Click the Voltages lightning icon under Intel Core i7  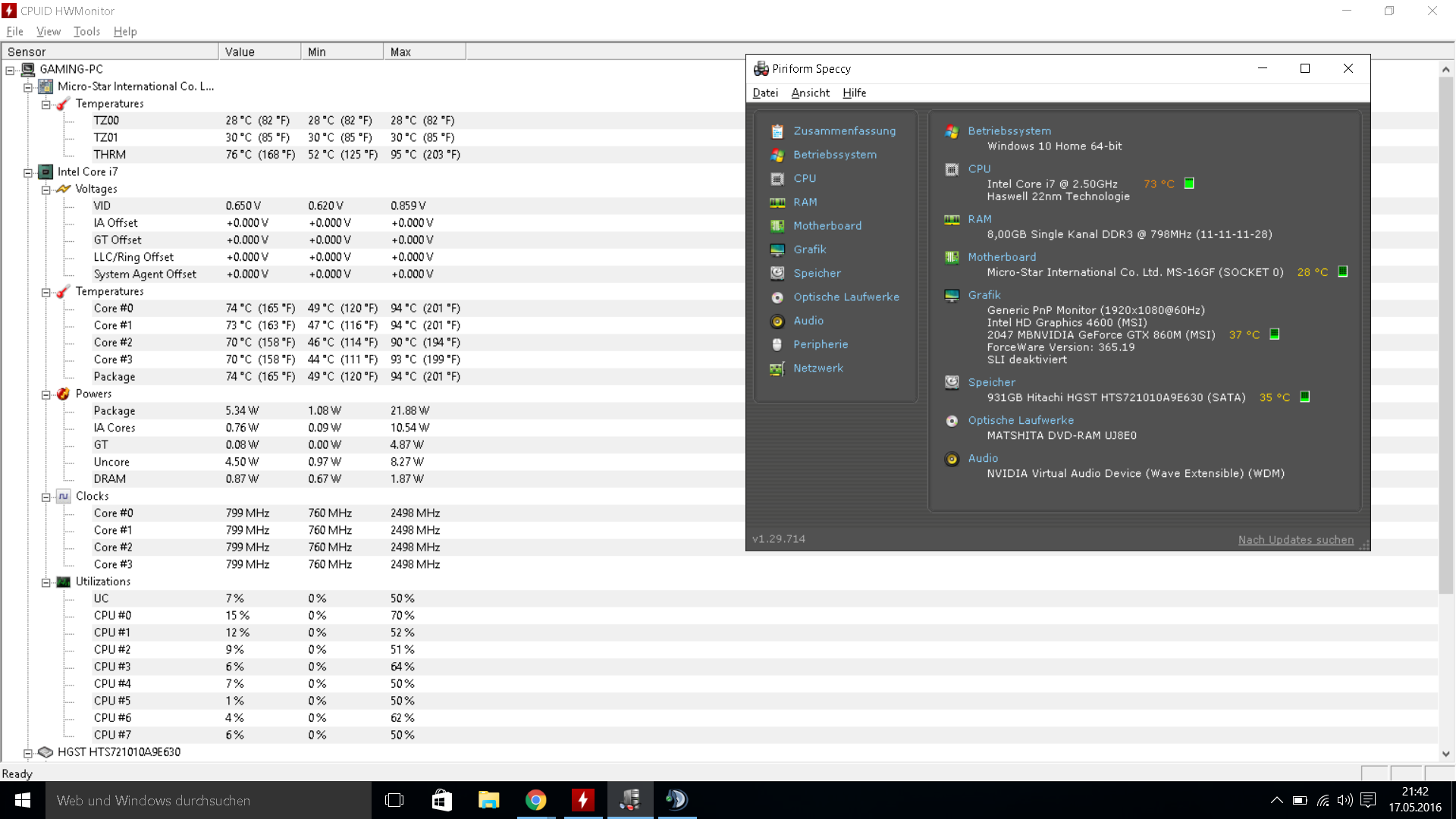(x=64, y=189)
